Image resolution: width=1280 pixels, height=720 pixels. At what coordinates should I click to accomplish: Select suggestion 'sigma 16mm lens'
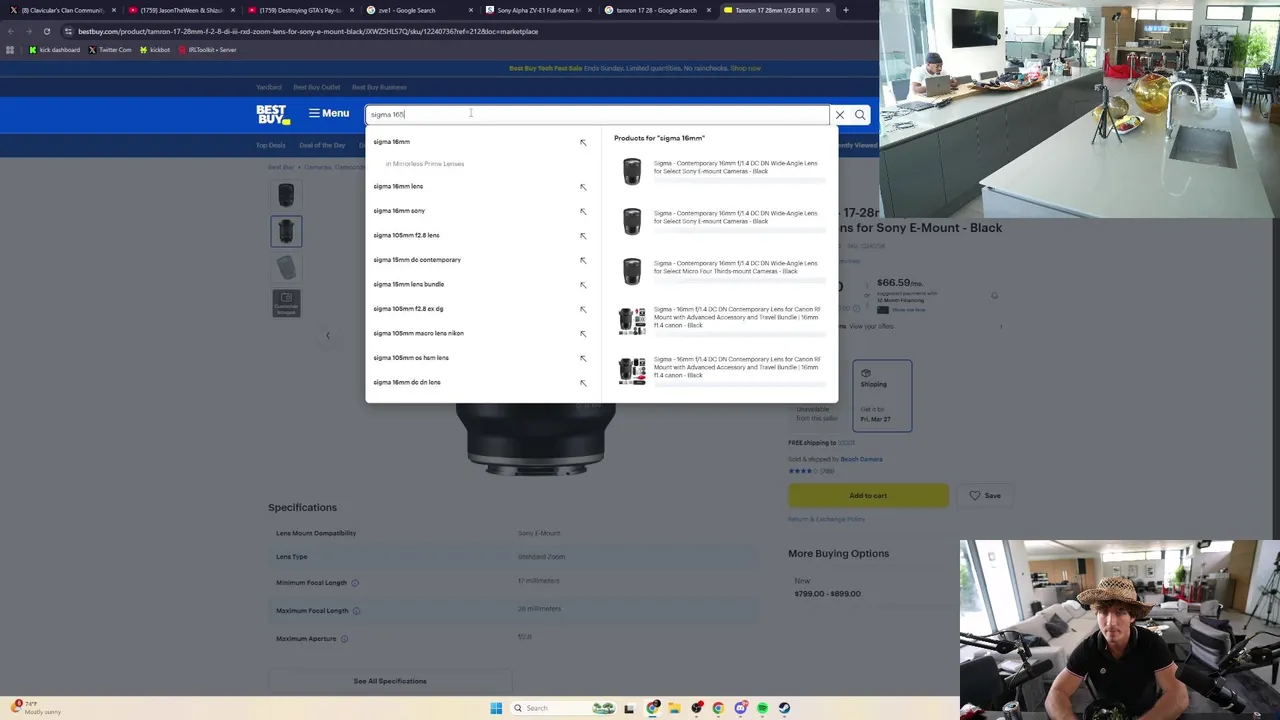[398, 186]
